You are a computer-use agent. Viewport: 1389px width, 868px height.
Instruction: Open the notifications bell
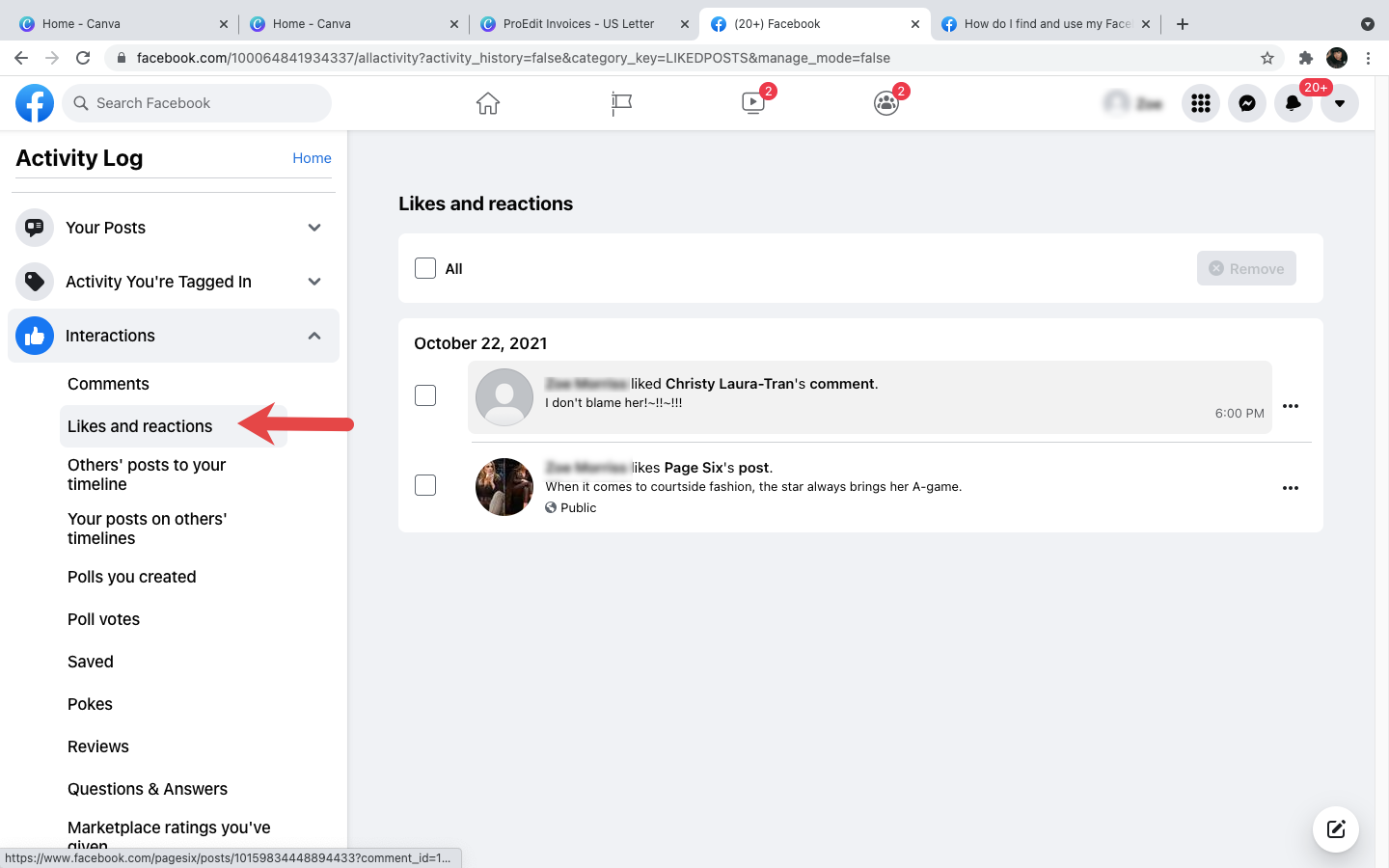tap(1293, 102)
